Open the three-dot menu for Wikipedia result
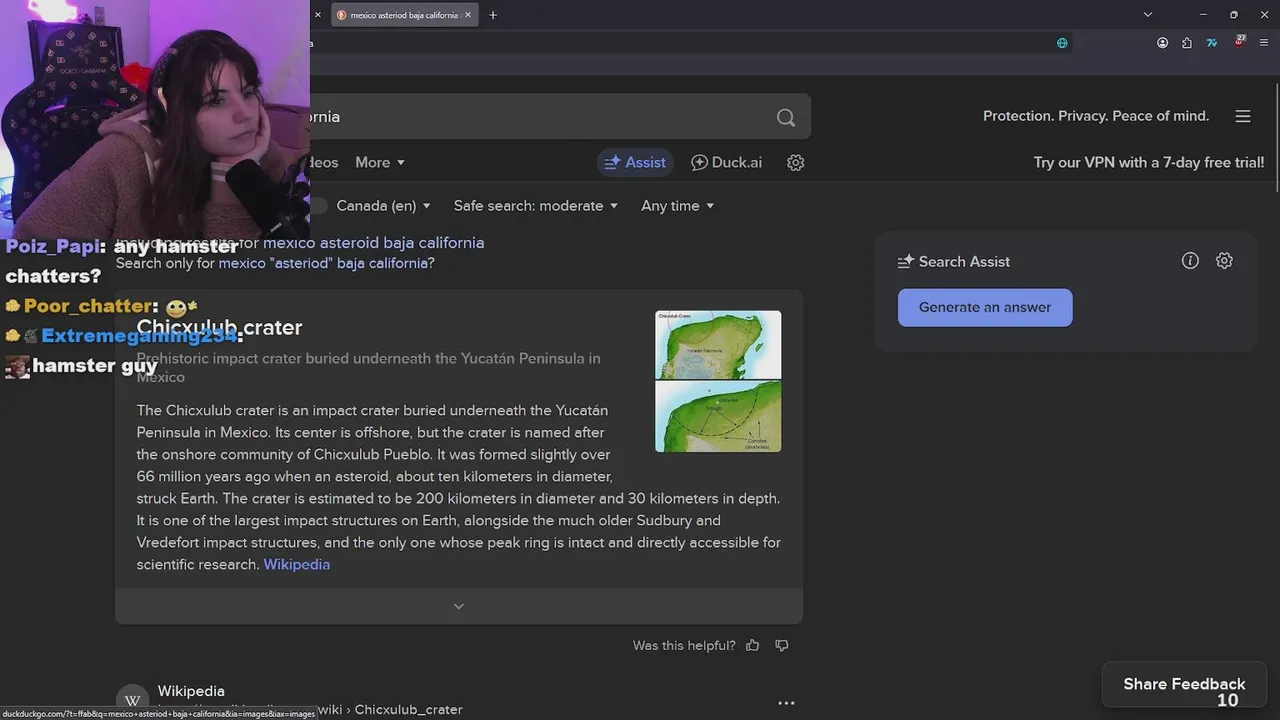Viewport: 1280px width, 720px height. 786,703
